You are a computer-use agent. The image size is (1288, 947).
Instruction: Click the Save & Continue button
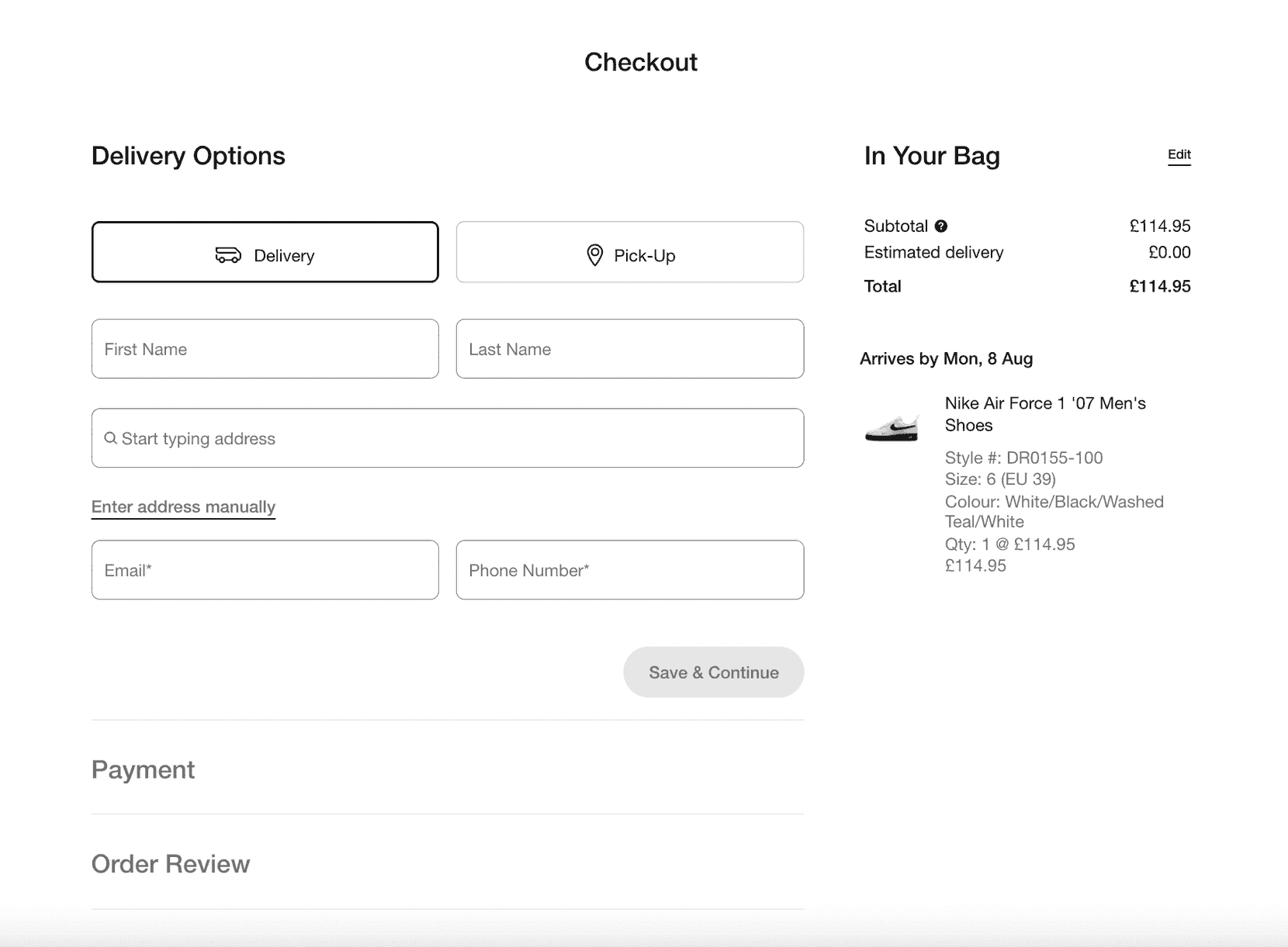(x=713, y=672)
